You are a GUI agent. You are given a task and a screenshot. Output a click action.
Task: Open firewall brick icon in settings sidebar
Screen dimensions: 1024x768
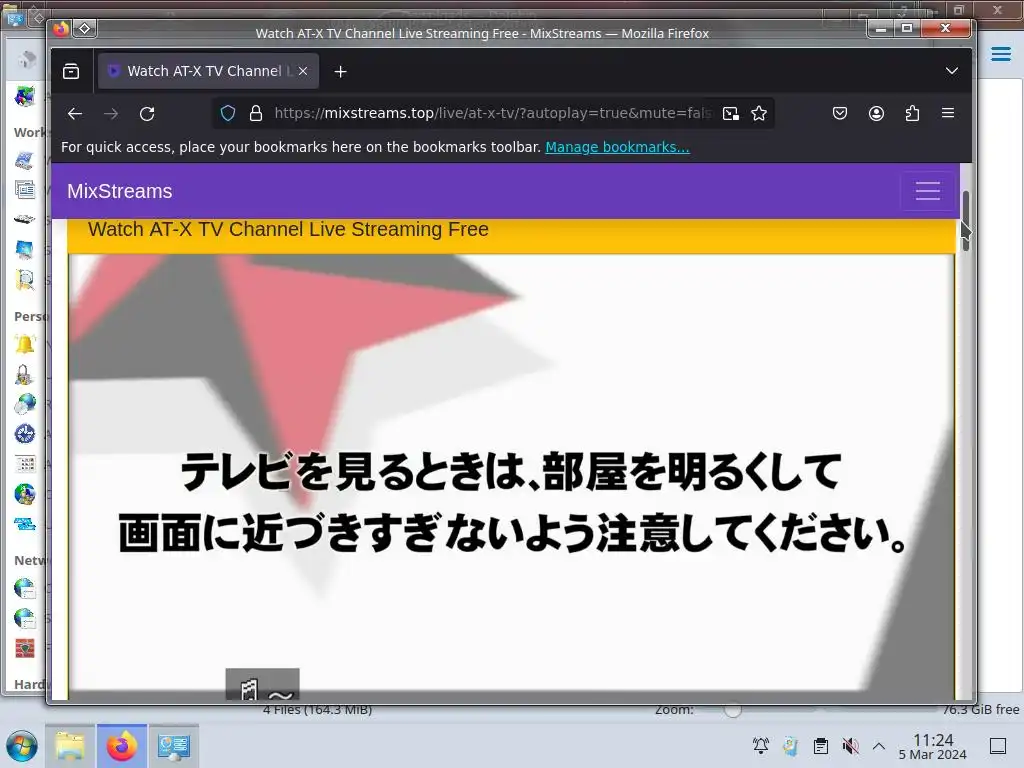[25, 648]
